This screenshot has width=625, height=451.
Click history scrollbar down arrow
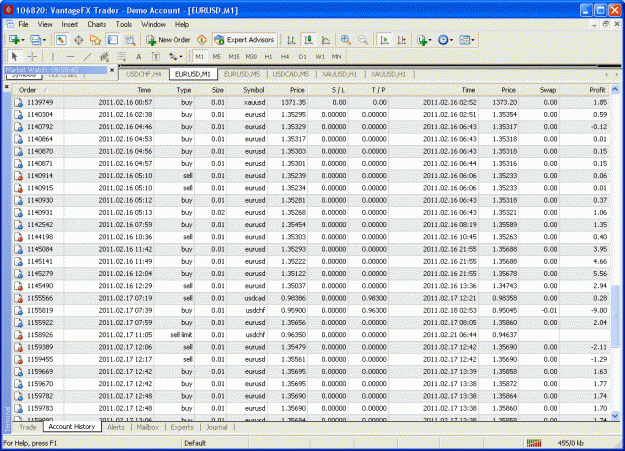pos(615,416)
